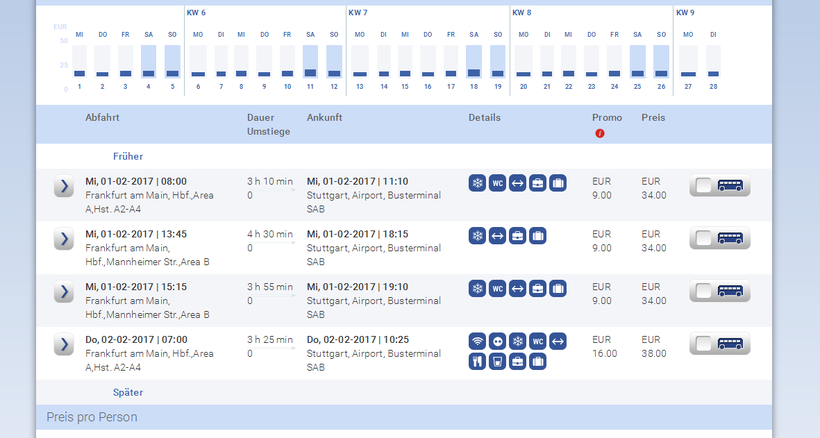Select Saturday 11 in the price calendar

click(x=310, y=62)
